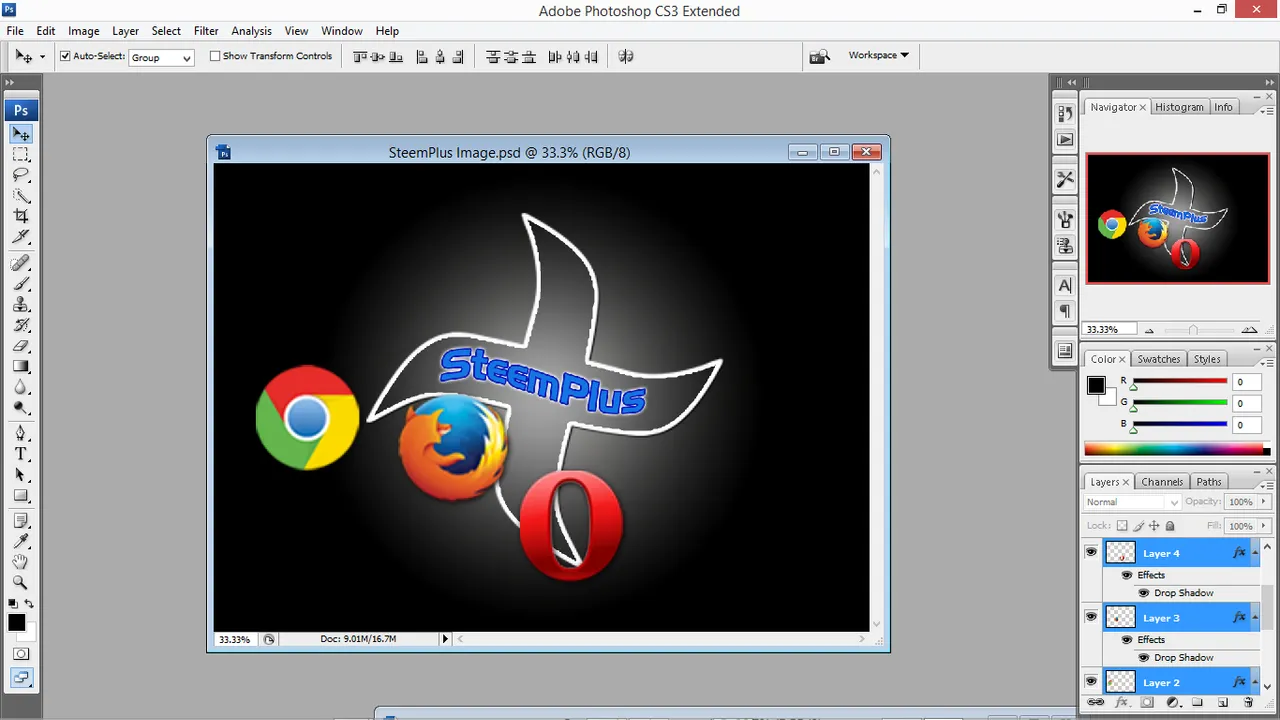The height and width of the screenshot is (720, 1280).
Task: Open the layer Opacity slider arrow
Action: click(1264, 502)
